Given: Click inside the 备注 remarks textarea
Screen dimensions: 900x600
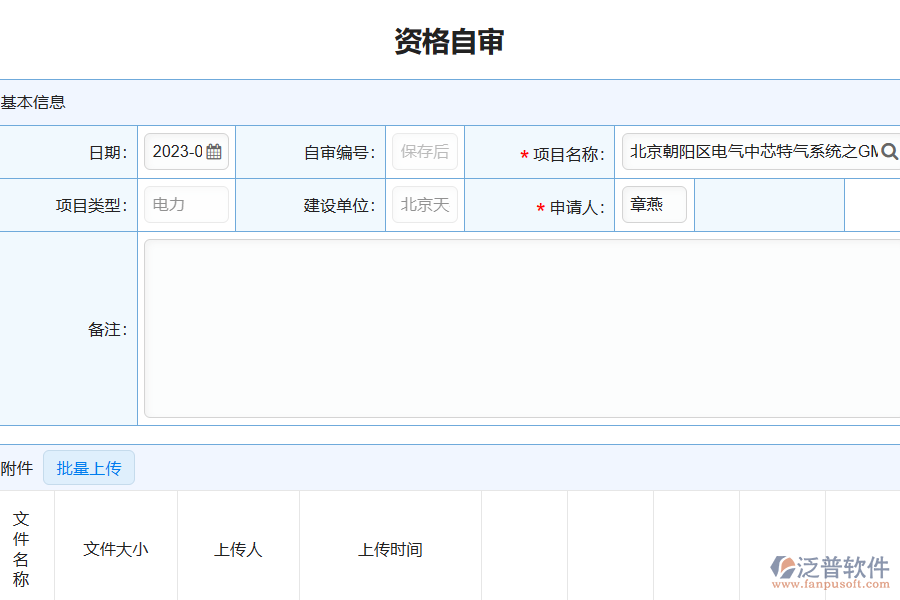Looking at the screenshot, I should pyautogui.click(x=520, y=325).
